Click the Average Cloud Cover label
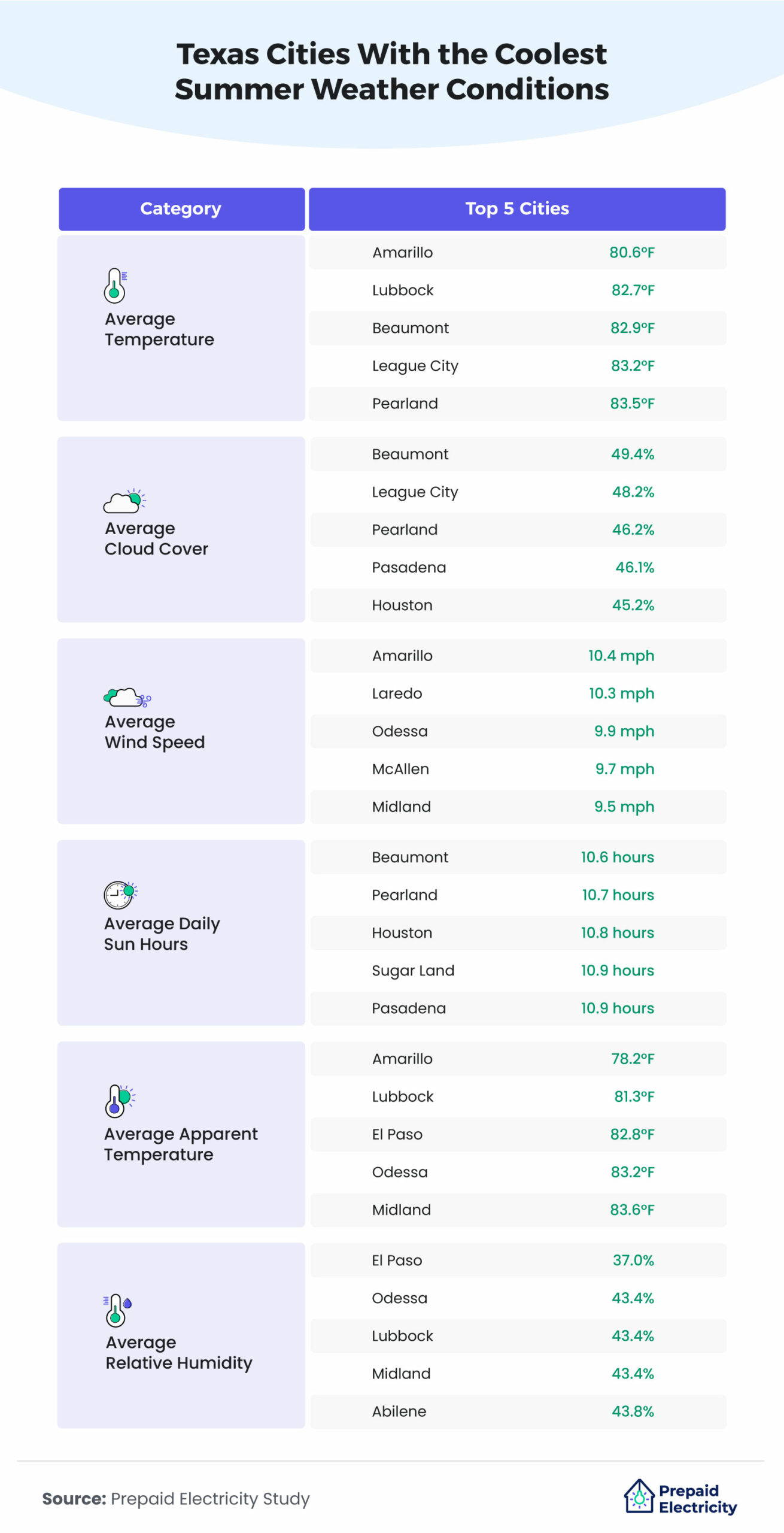784x1533 pixels. click(x=156, y=538)
